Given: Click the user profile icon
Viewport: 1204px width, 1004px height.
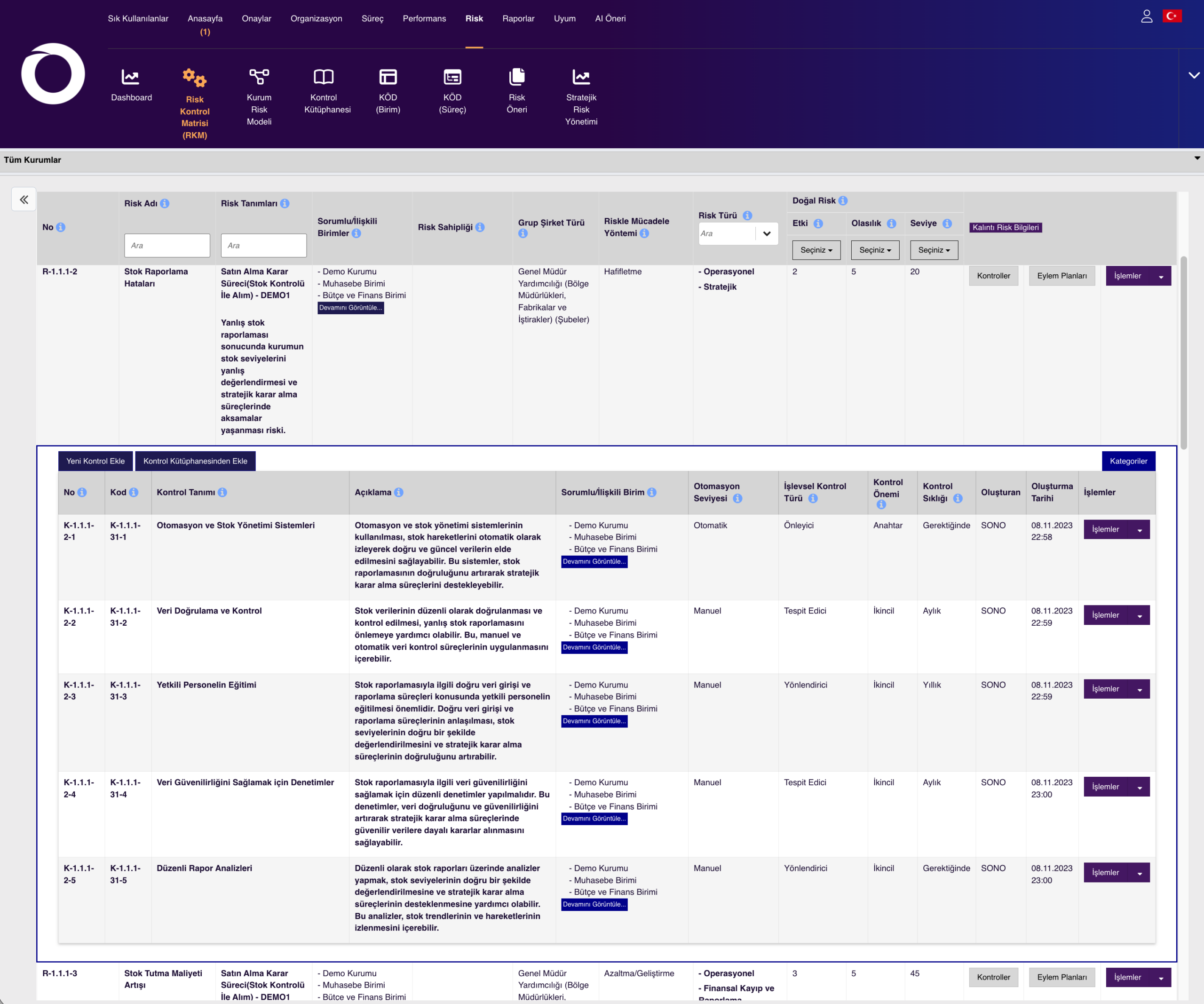Looking at the screenshot, I should (x=1146, y=16).
